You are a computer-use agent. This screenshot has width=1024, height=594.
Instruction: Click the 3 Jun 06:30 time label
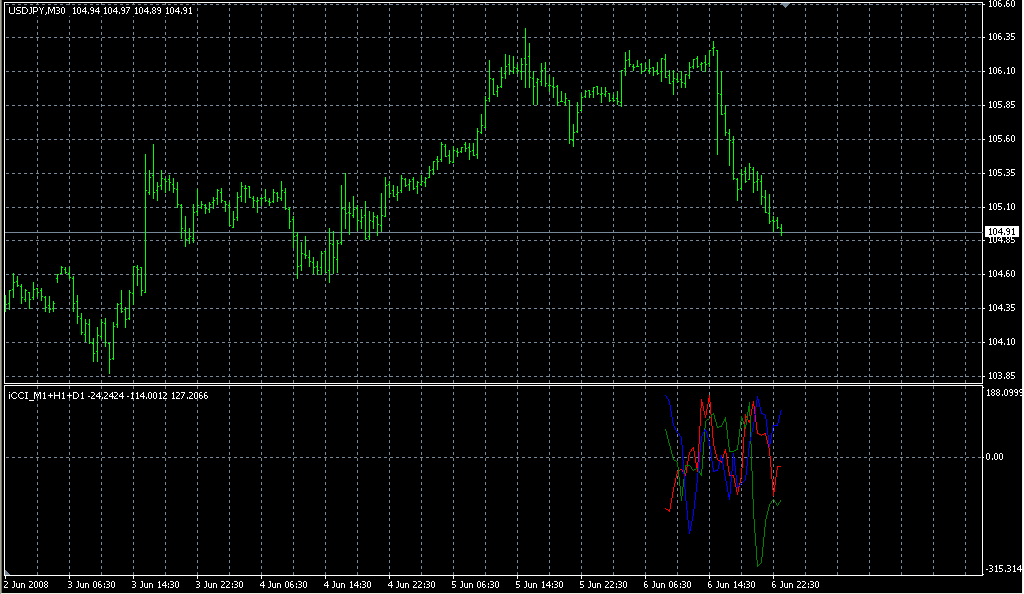[91, 585]
